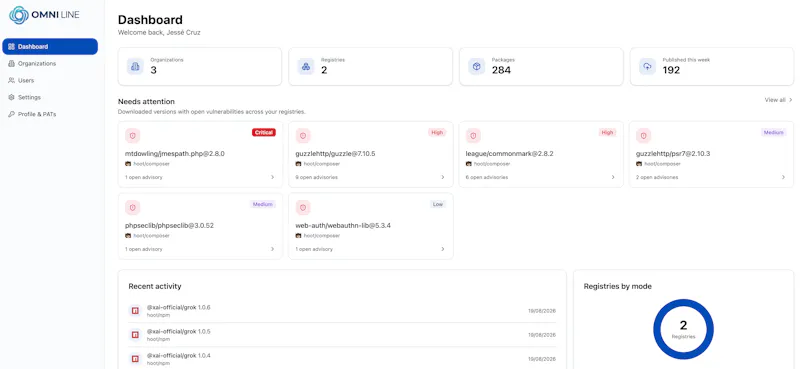The width and height of the screenshot is (800, 369).
Task: Click the shield icon on guzzlehttp/psr7 card
Action: [x=644, y=136]
